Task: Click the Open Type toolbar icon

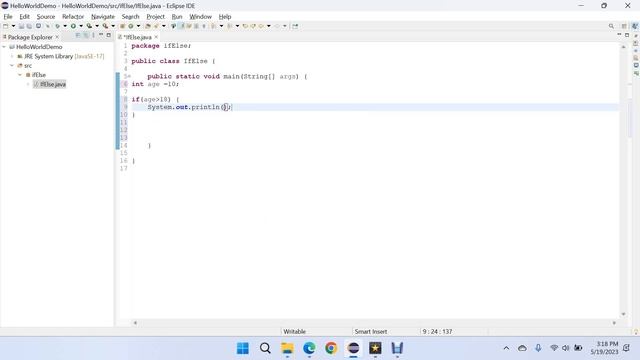Action: tap(148, 26)
